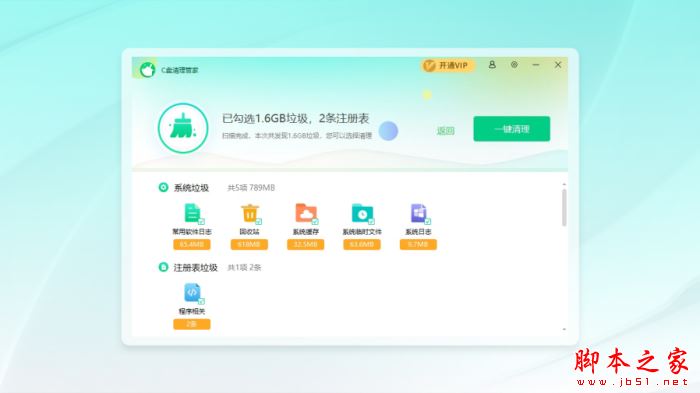Viewport: 700px width, 393px height.
Task: Select the 回收站 recycle bin icon
Action: [250, 213]
